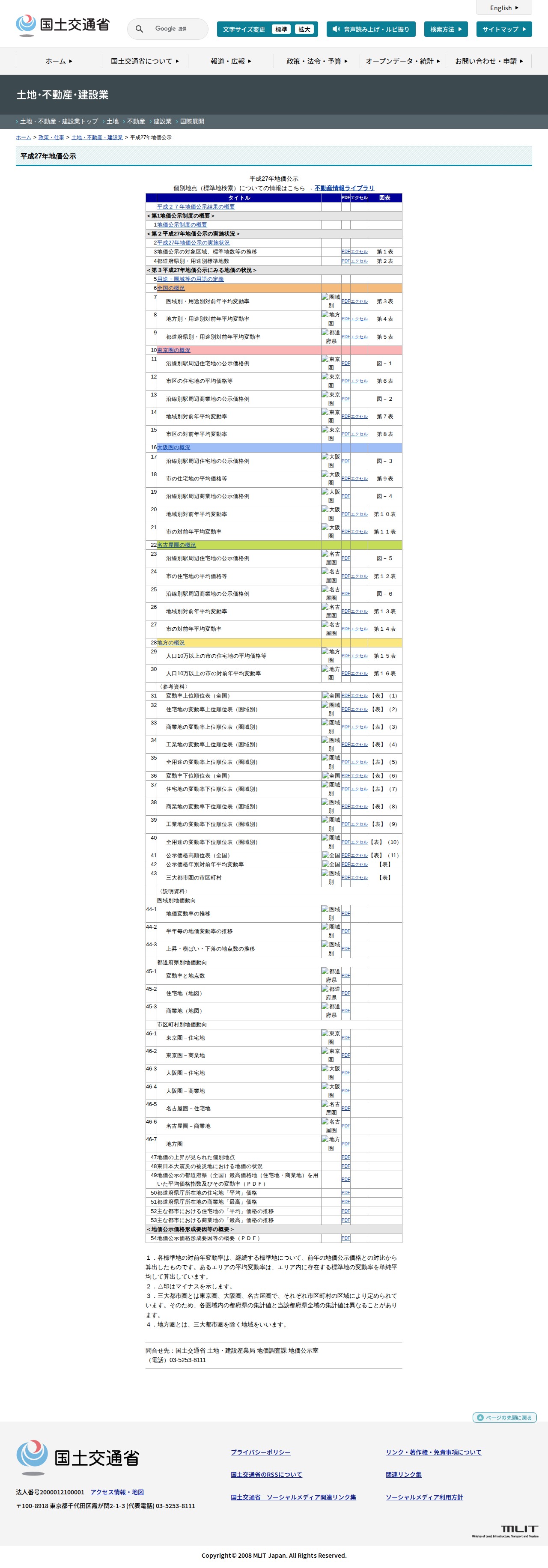Click the 国土交通省 header logo

[63, 26]
